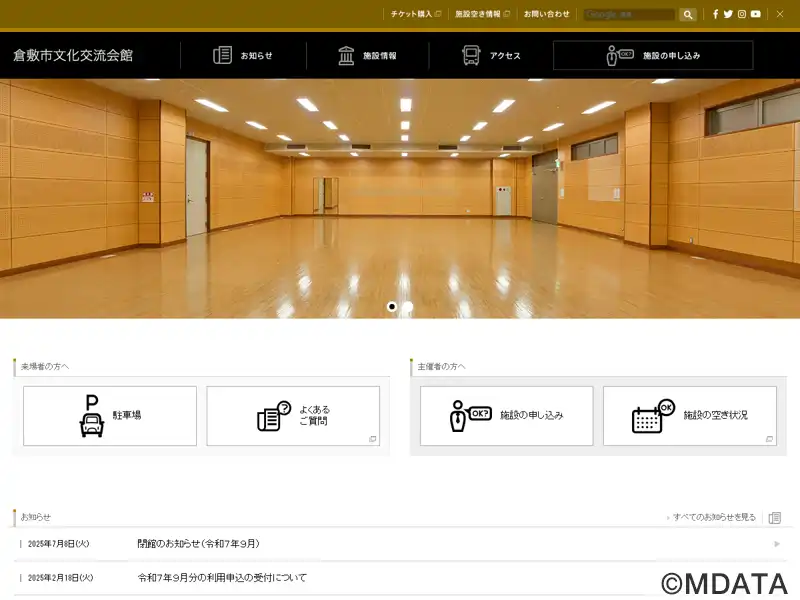
Task: Click the 主催者の方へ section heading
Action: [442, 366]
